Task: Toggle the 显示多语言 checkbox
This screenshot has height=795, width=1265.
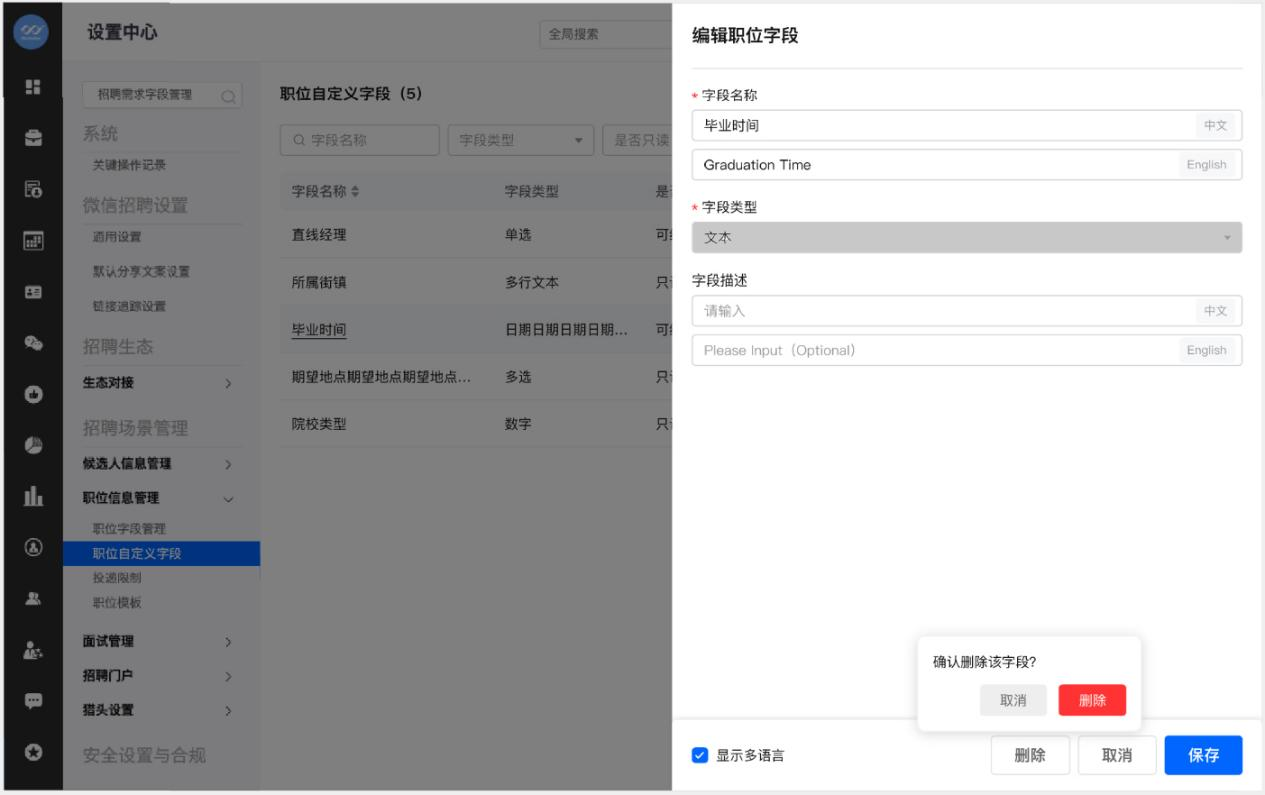Action: coord(700,756)
